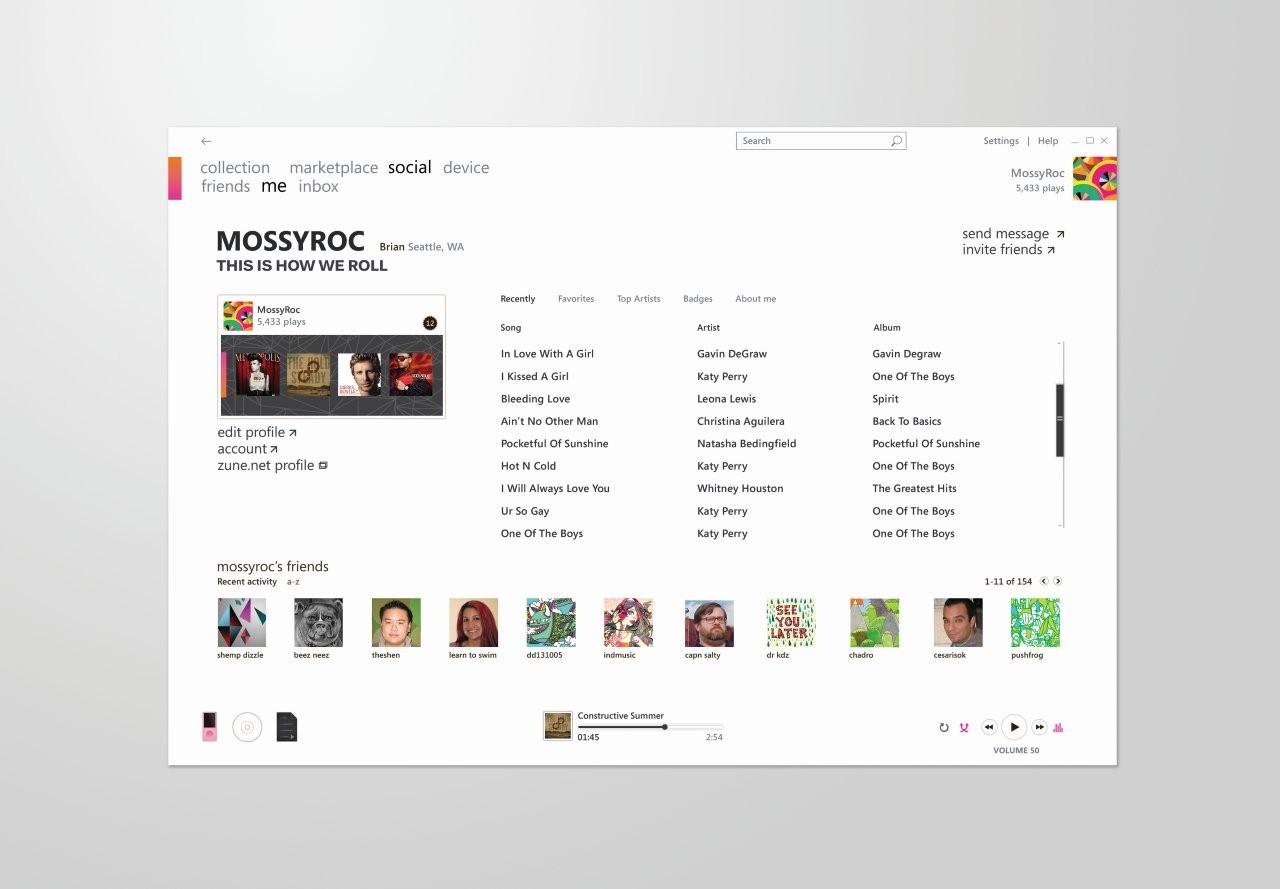
Task: Open the inbox sub-section
Action: (x=318, y=187)
